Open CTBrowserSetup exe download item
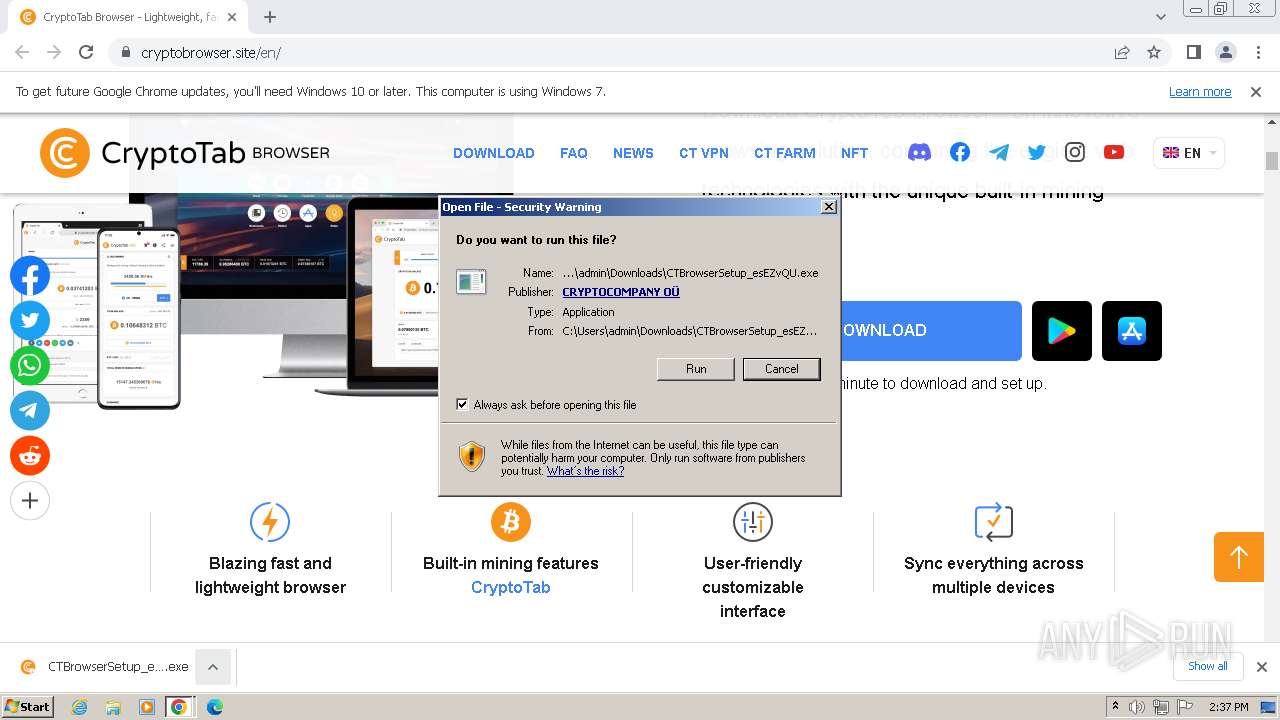The width and height of the screenshot is (1280, 720). pos(105,667)
